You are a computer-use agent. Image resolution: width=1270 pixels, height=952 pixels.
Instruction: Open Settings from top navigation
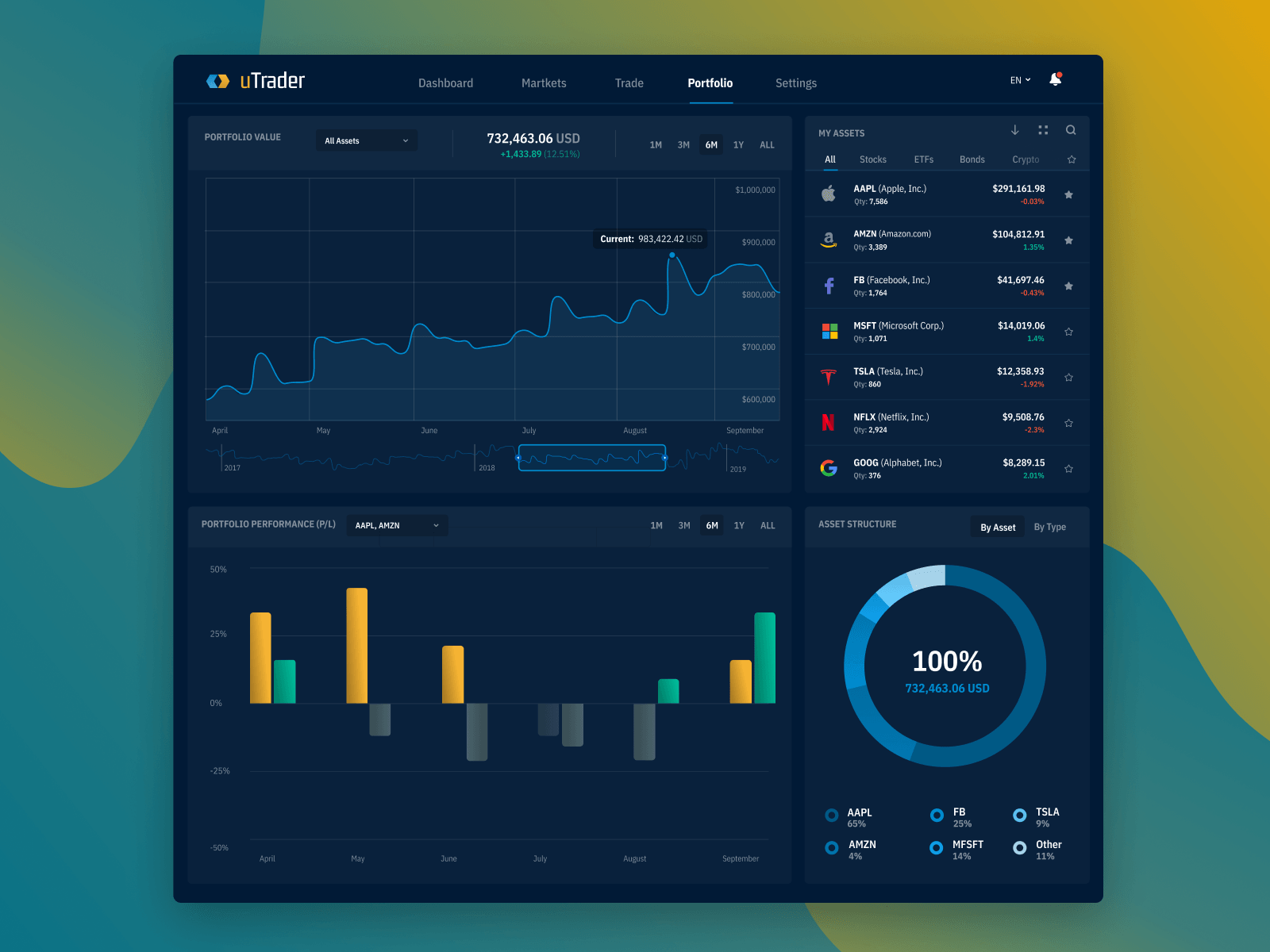point(795,83)
